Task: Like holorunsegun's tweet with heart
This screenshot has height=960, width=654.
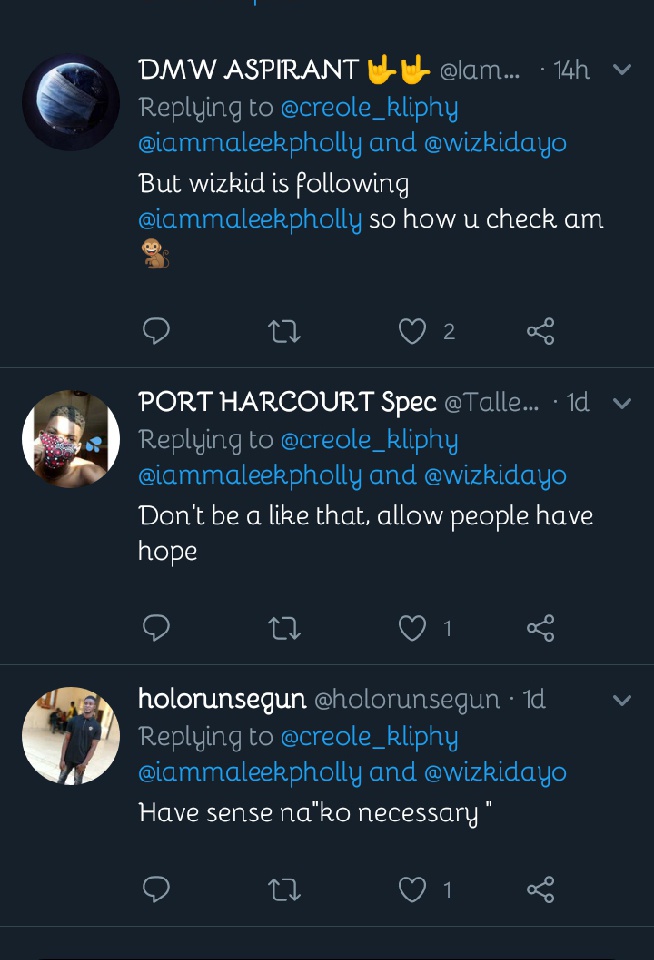Action: (413, 889)
